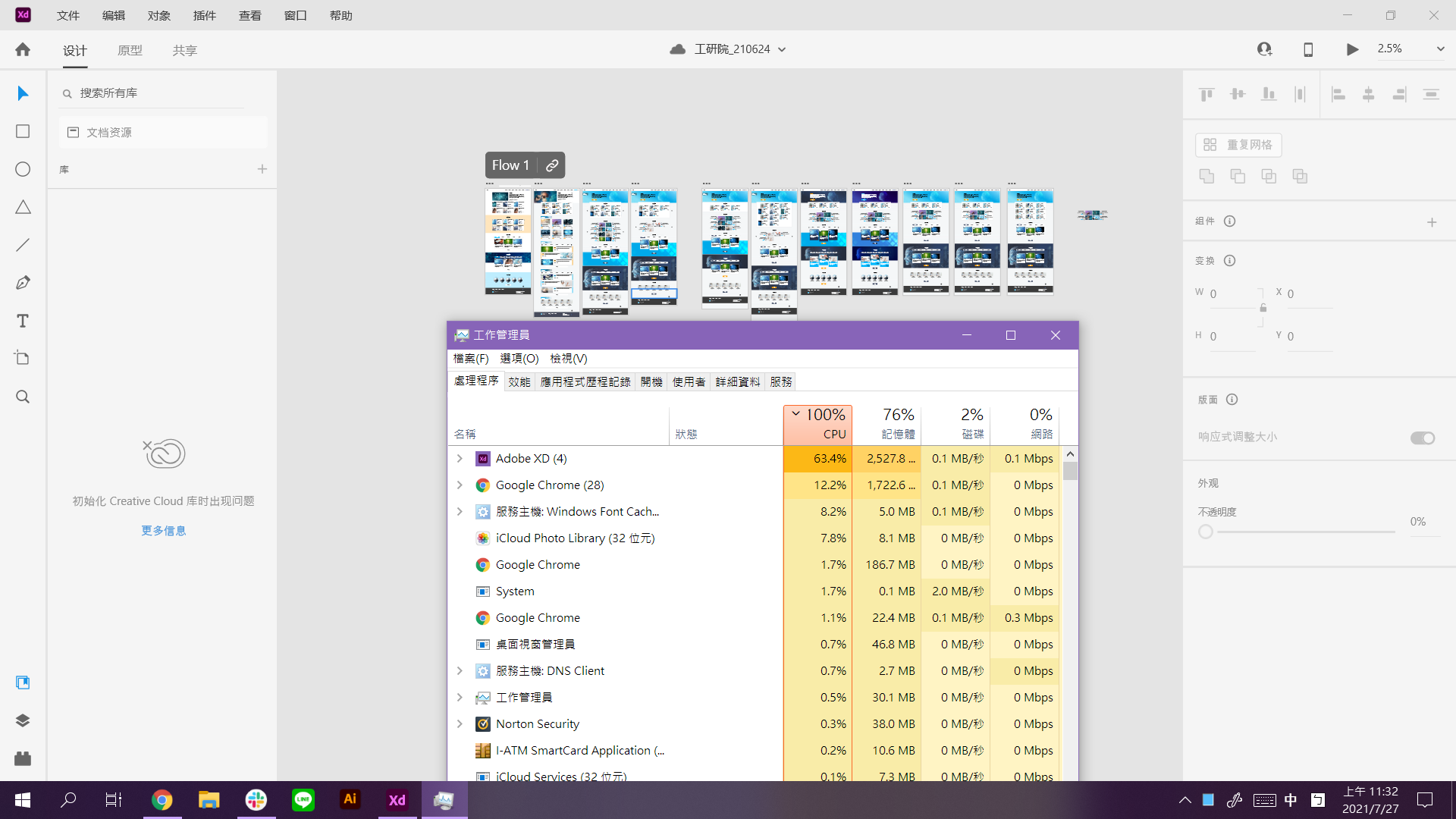
Task: Select the Rectangle tool
Action: pyautogui.click(x=22, y=131)
